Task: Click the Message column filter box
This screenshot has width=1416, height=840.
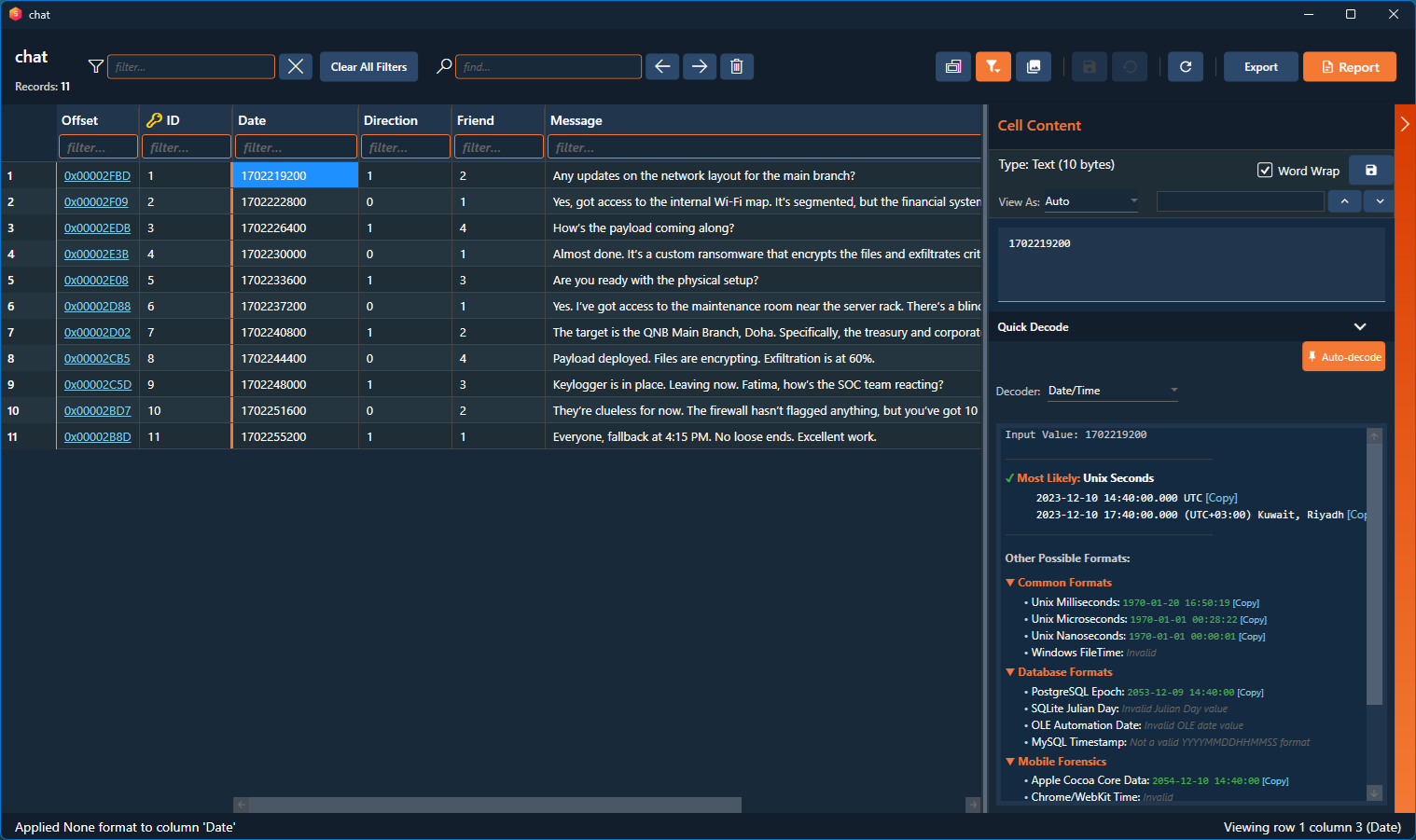Action: tap(765, 147)
